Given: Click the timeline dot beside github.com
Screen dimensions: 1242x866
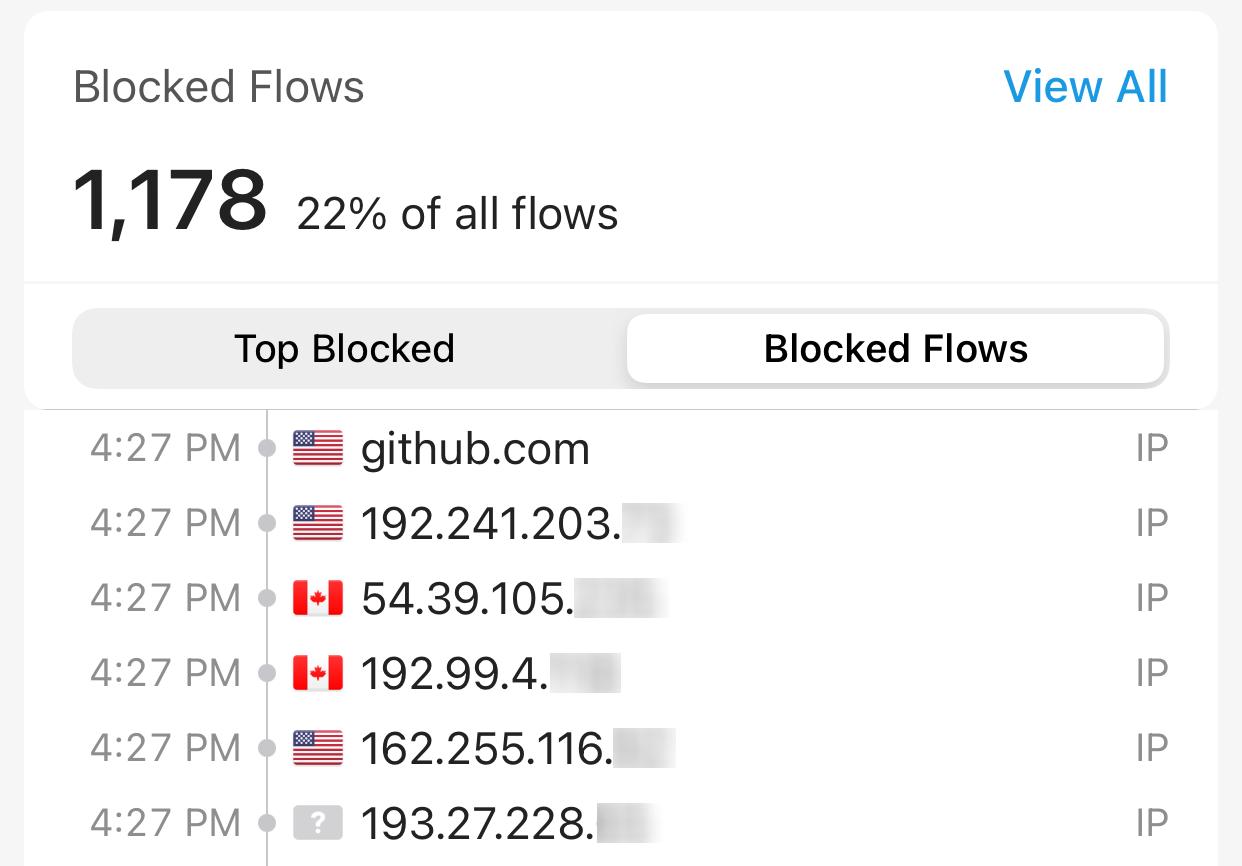Looking at the screenshot, I should pos(267,449).
